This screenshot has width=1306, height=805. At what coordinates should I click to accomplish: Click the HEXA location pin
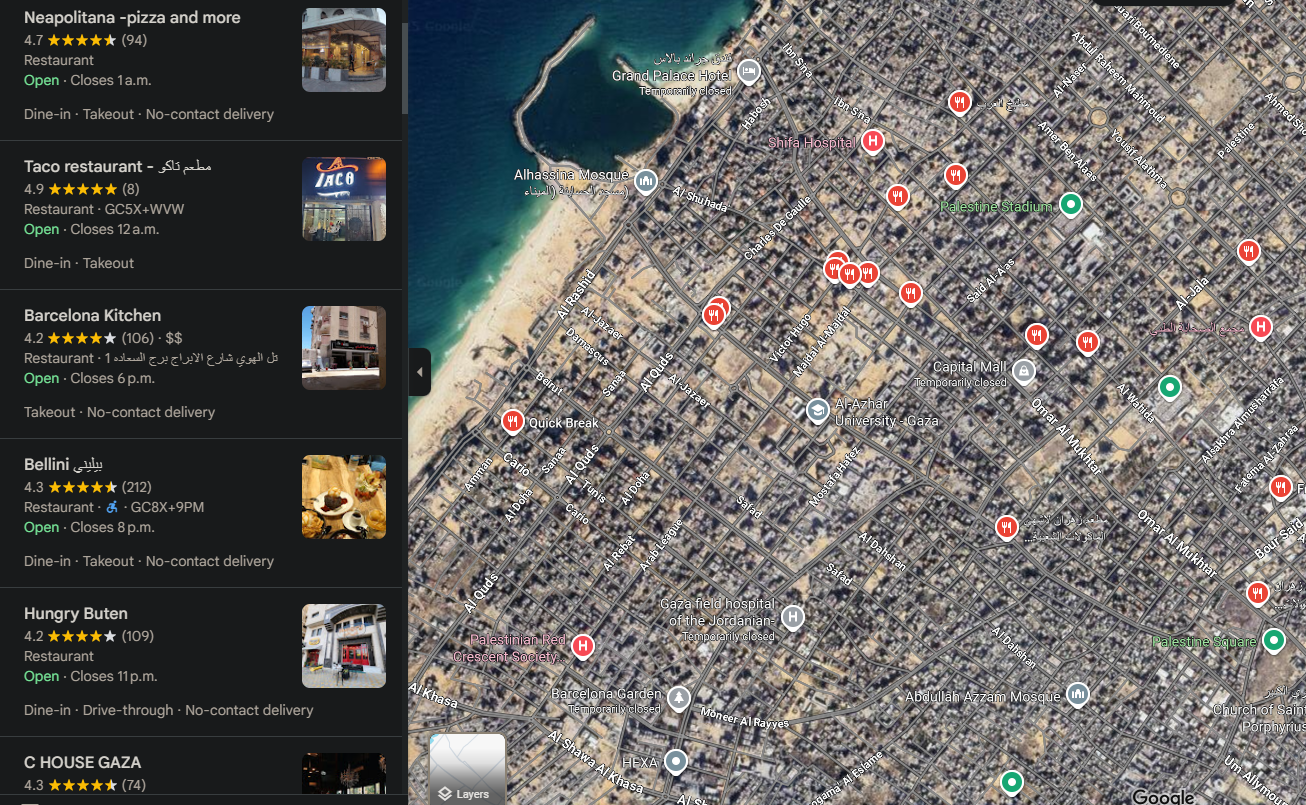tap(676, 761)
